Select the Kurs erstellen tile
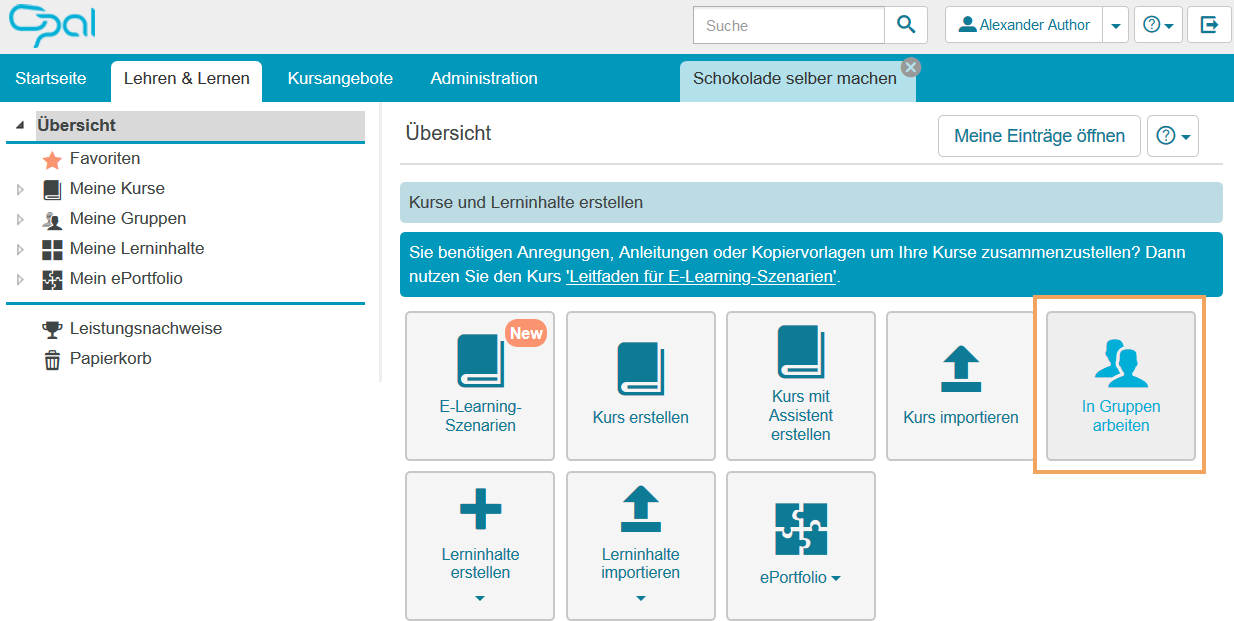 click(640, 386)
